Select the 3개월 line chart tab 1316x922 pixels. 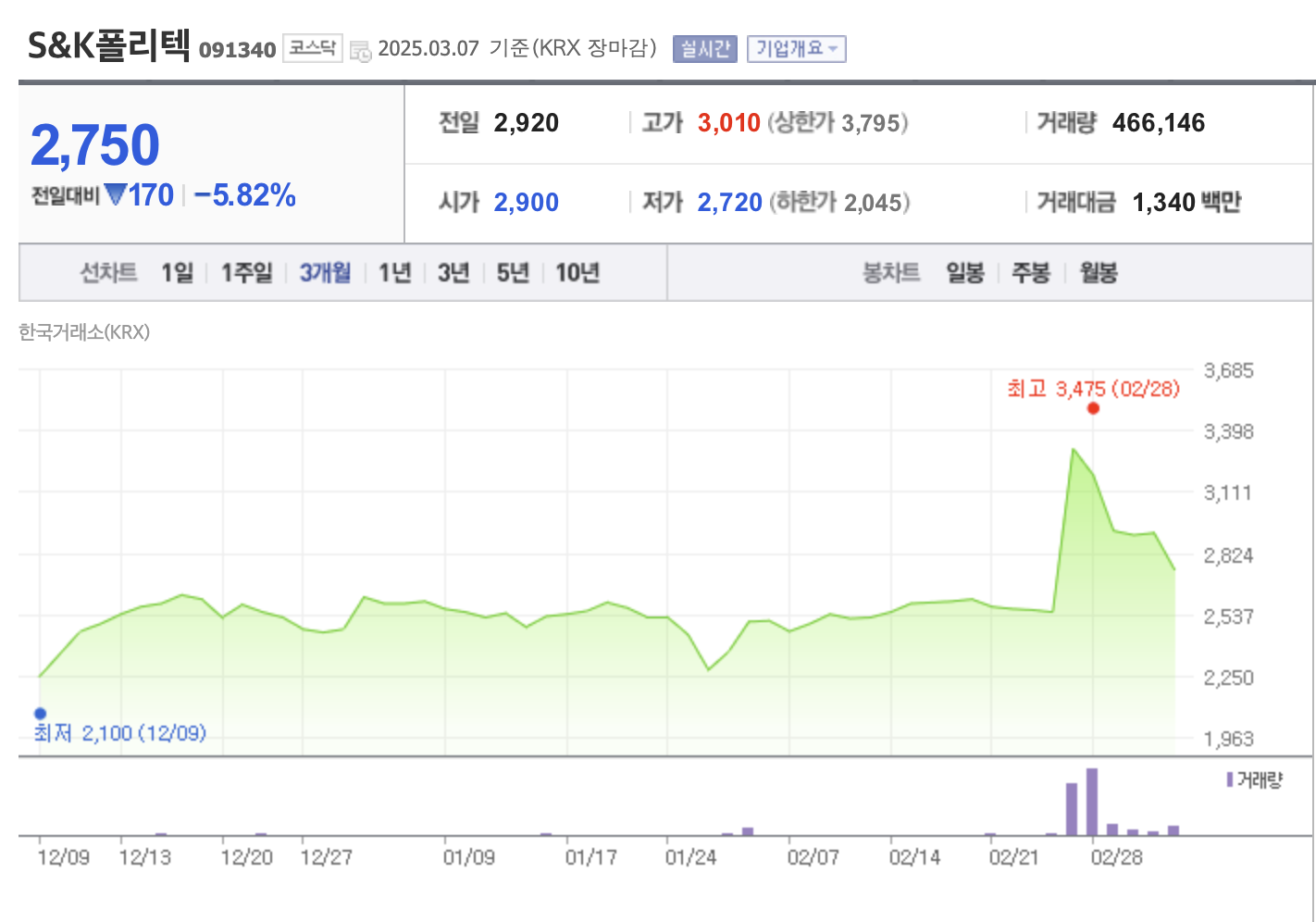(325, 272)
